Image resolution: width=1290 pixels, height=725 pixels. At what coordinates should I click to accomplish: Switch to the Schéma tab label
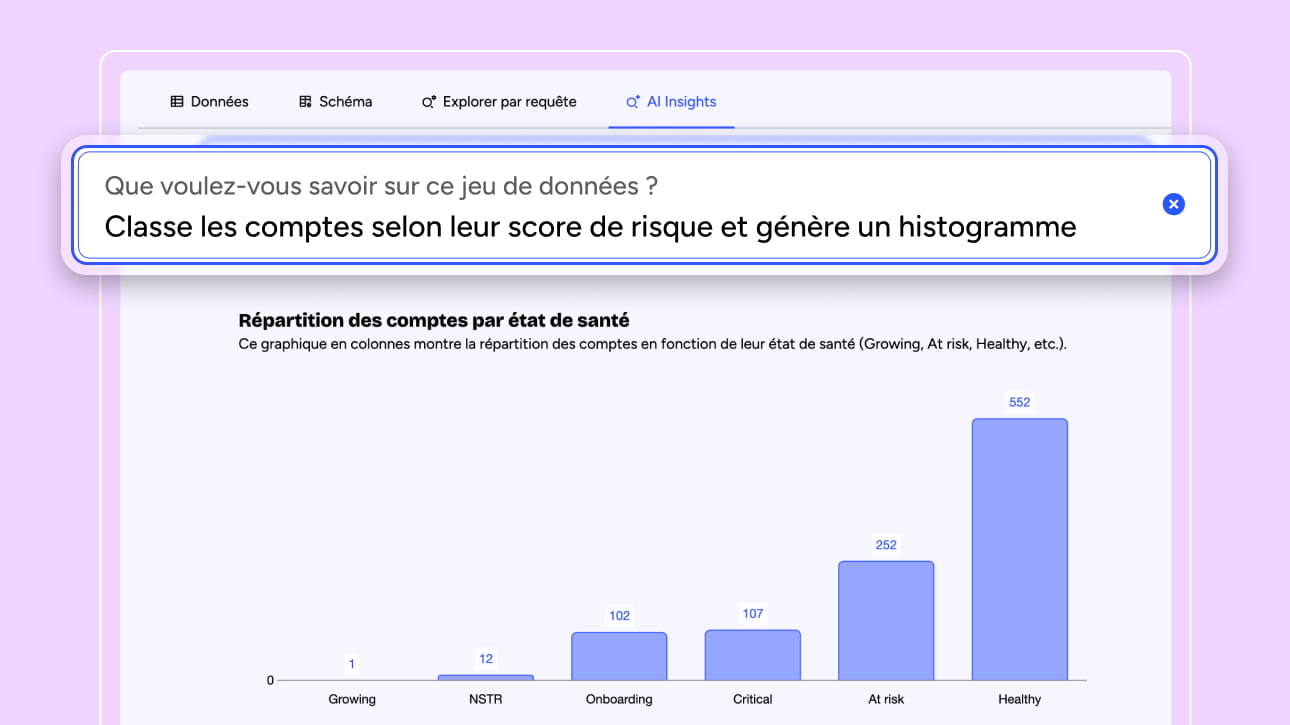(346, 102)
